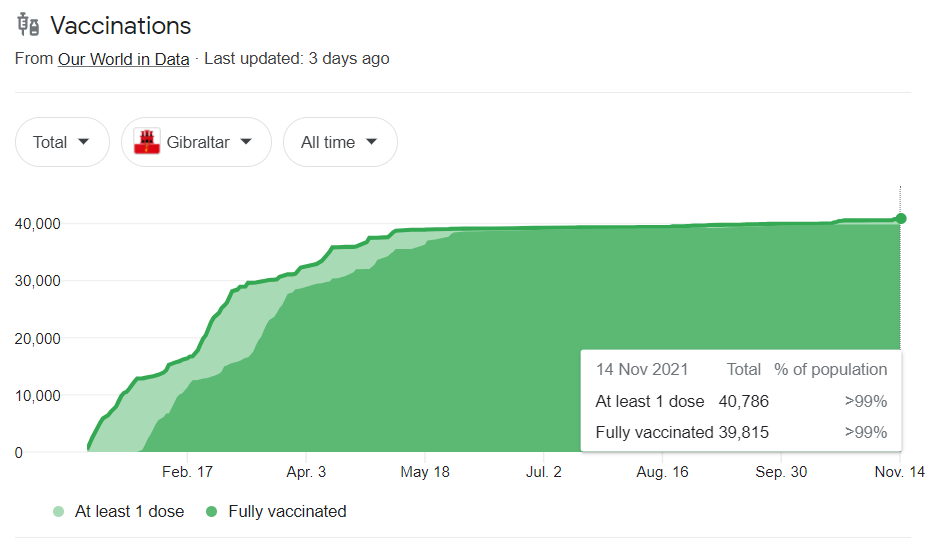Image resolution: width=935 pixels, height=540 pixels.
Task: Toggle the At least 1 dose legend label
Action: click(130, 512)
